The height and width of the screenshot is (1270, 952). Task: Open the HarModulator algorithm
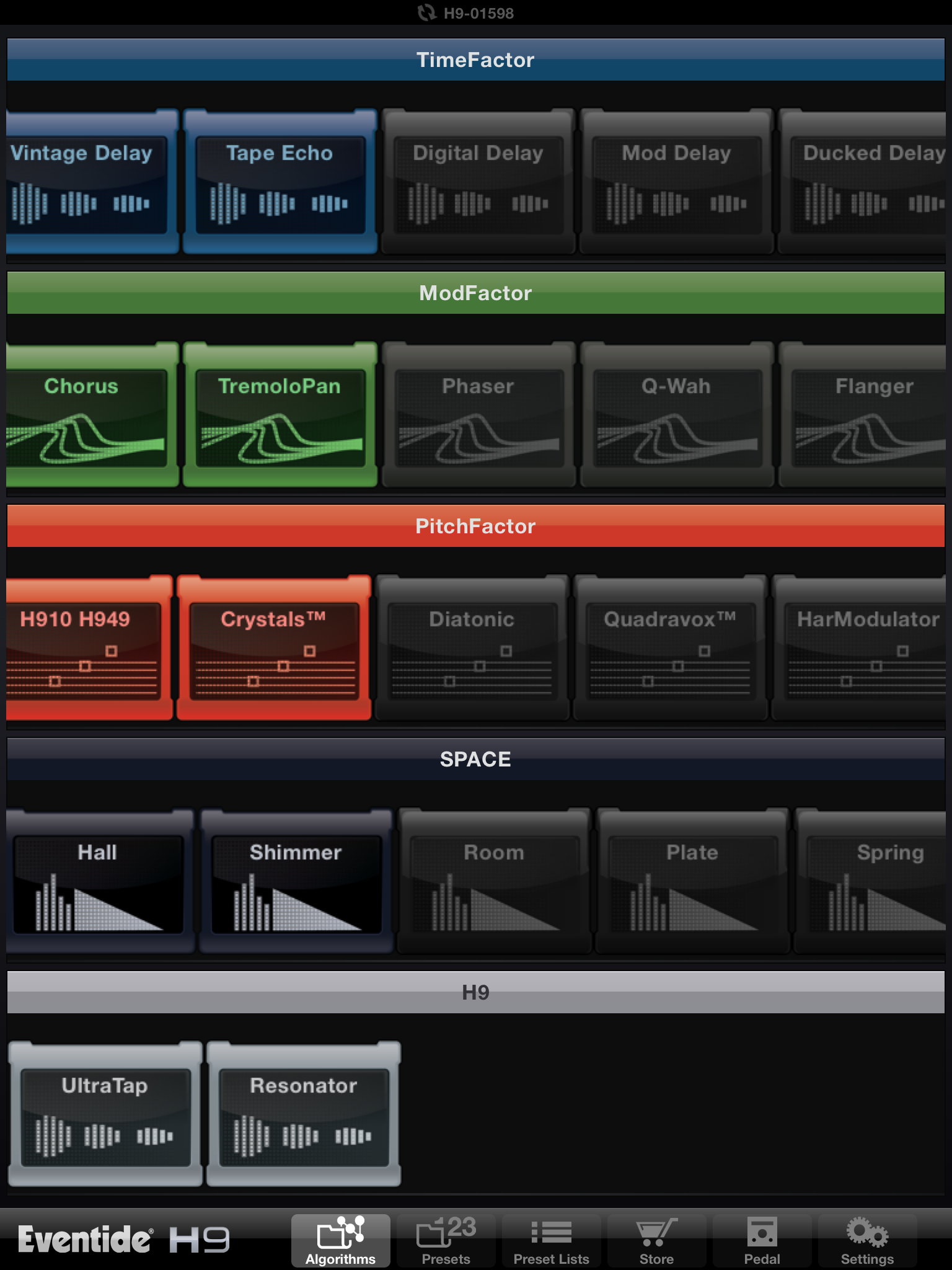(860, 648)
